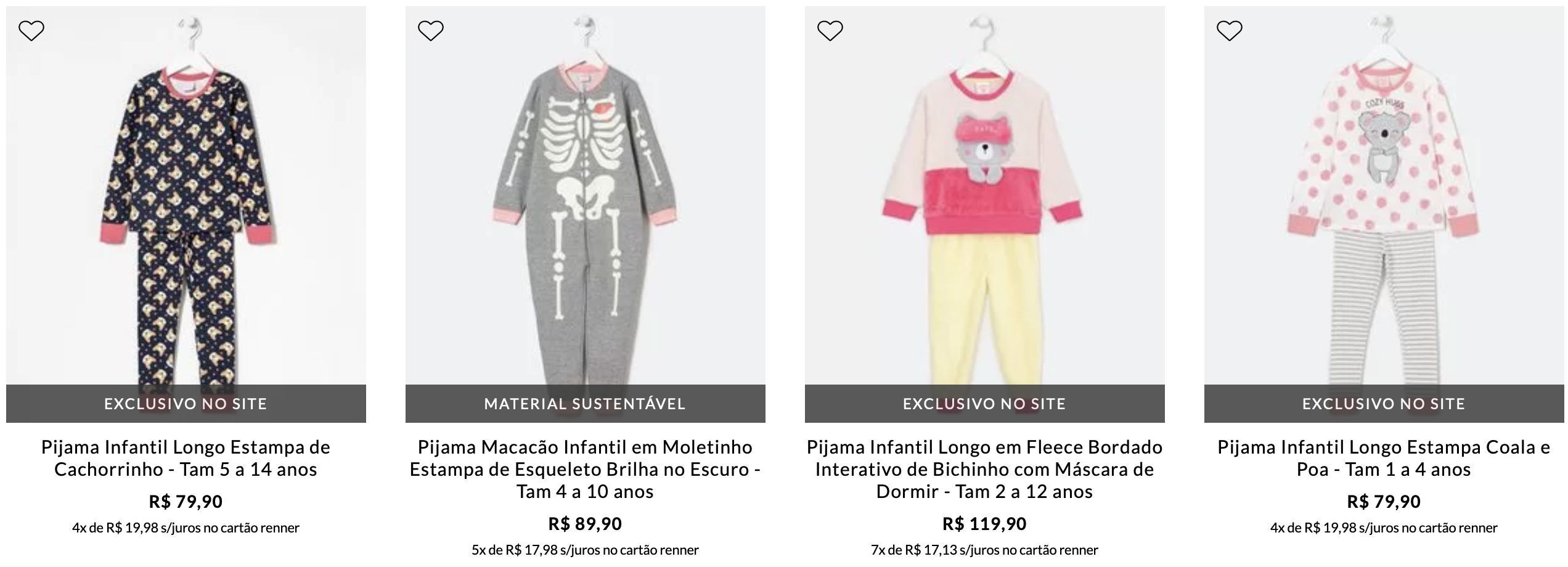Open Pijama Infantil Longo Estampa Coala e Poa title
Screen dimensions: 1568x567
tap(1384, 458)
